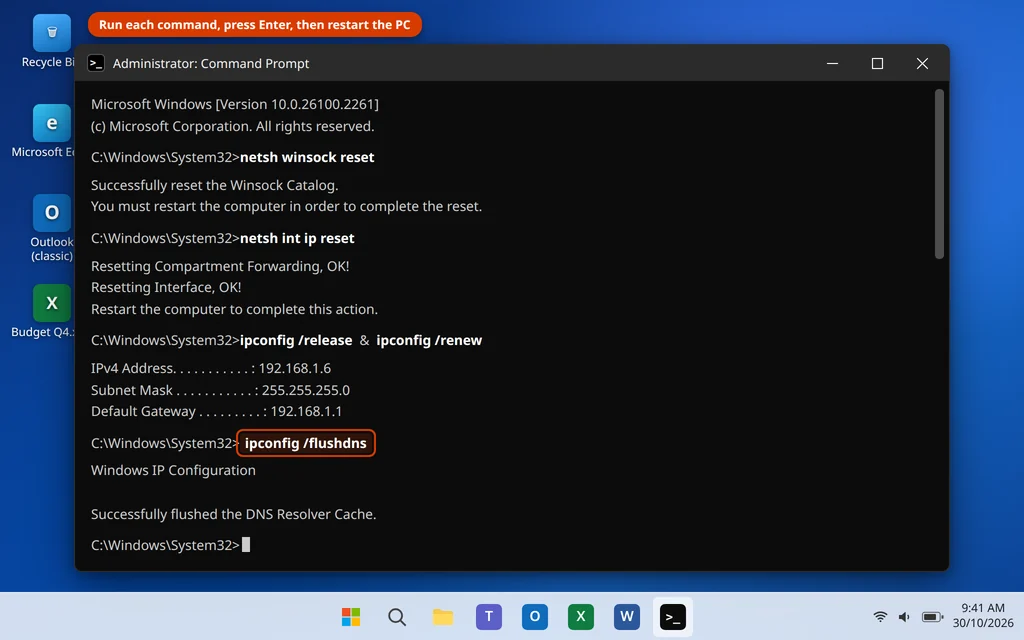Click the volume speaker tray icon
1024x640 pixels.
(904, 616)
